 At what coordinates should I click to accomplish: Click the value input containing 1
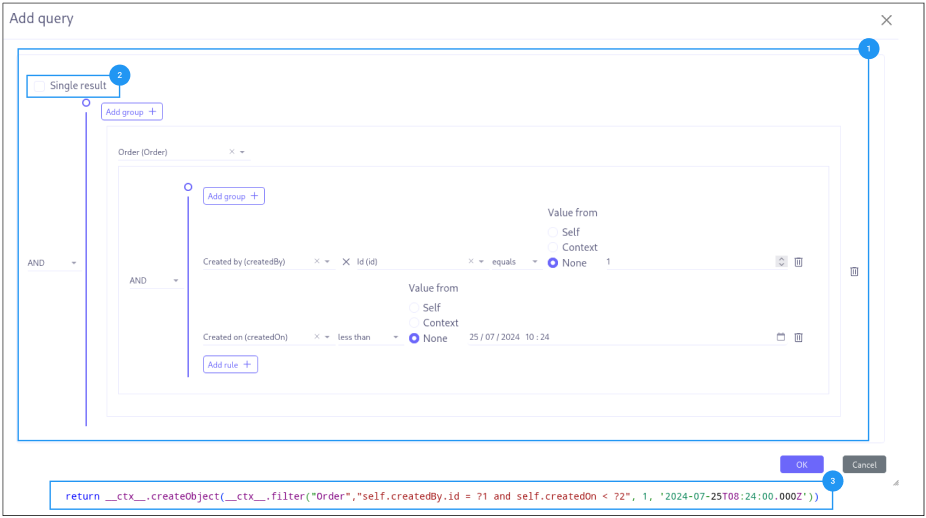pos(689,262)
